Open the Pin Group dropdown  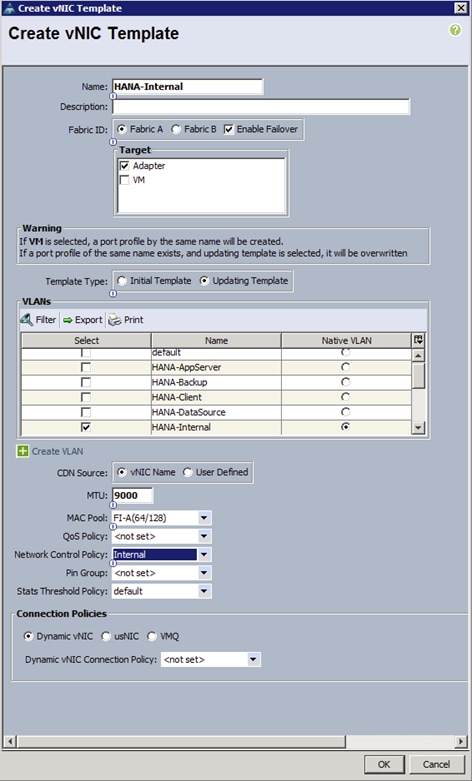coord(204,573)
